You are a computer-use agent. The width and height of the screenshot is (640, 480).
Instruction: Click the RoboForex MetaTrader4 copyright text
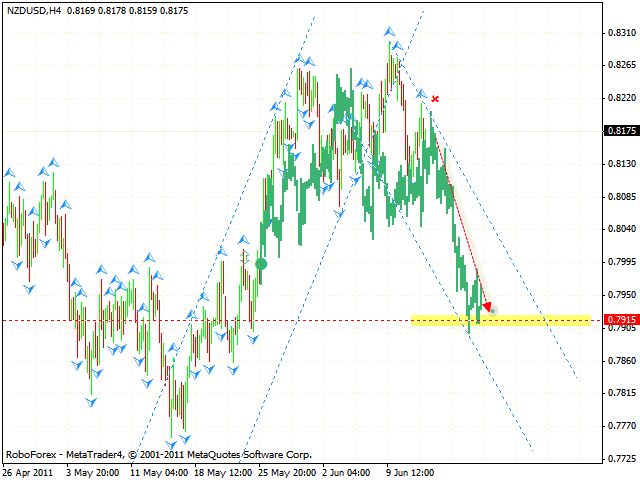158,453
